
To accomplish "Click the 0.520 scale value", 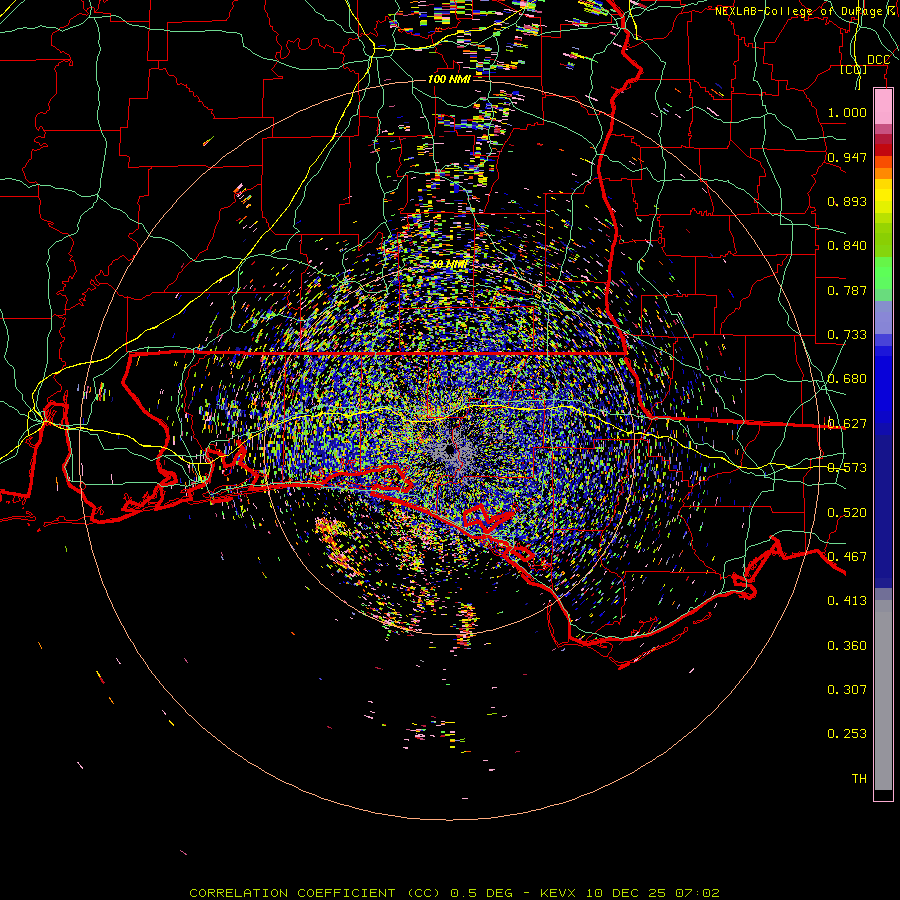I will 847,513.
